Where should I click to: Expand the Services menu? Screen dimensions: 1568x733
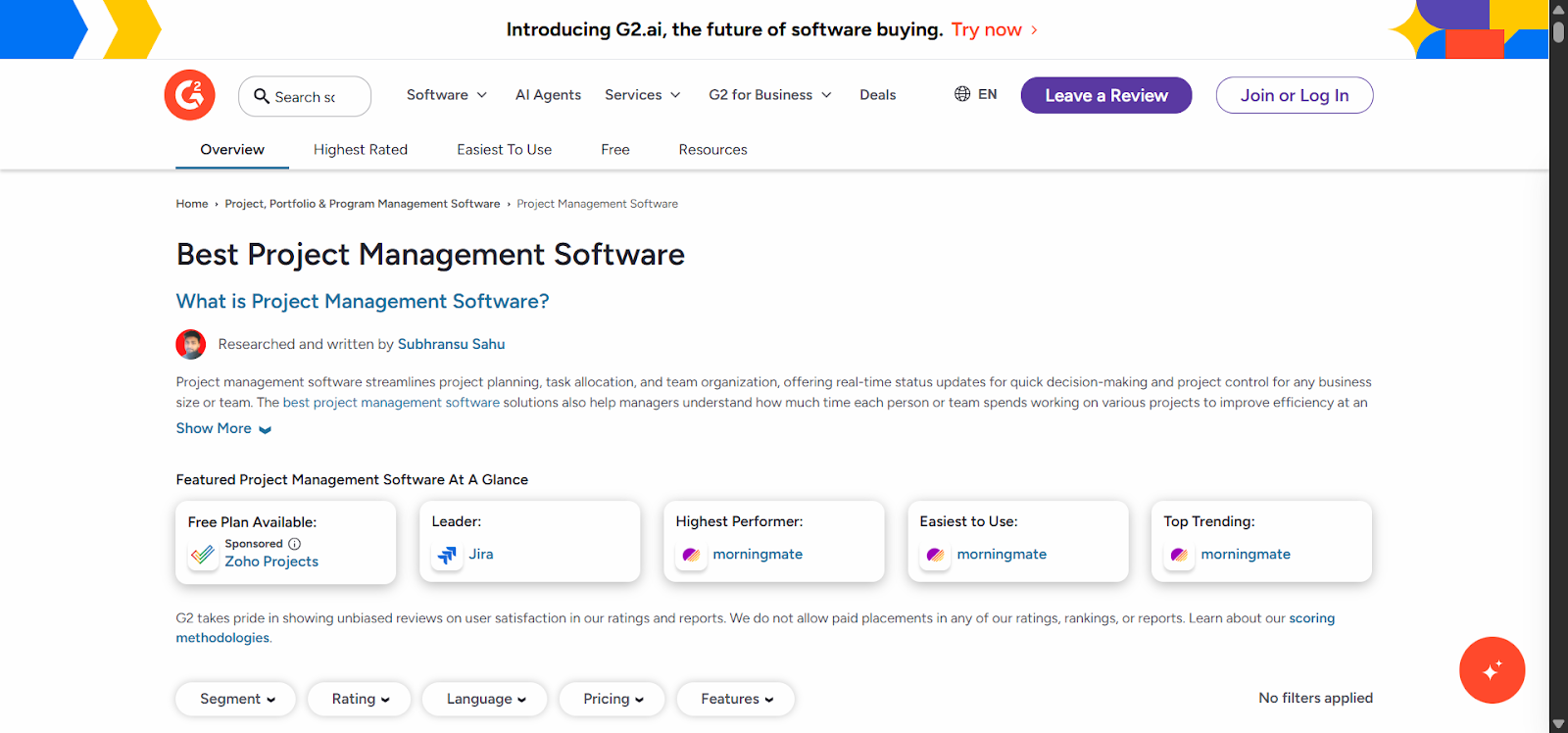[x=643, y=95]
